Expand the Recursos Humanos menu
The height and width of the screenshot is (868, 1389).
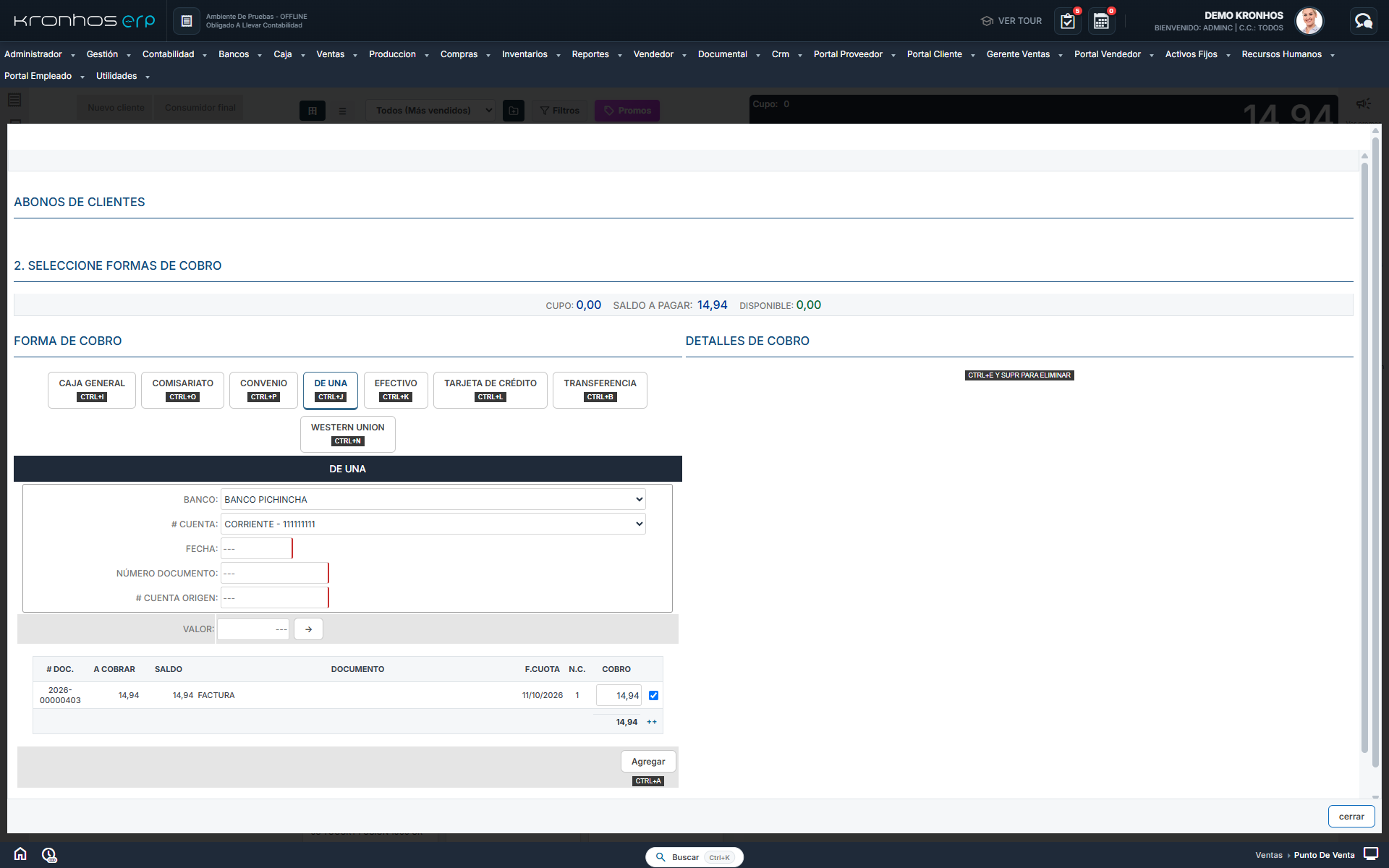[x=1288, y=54]
